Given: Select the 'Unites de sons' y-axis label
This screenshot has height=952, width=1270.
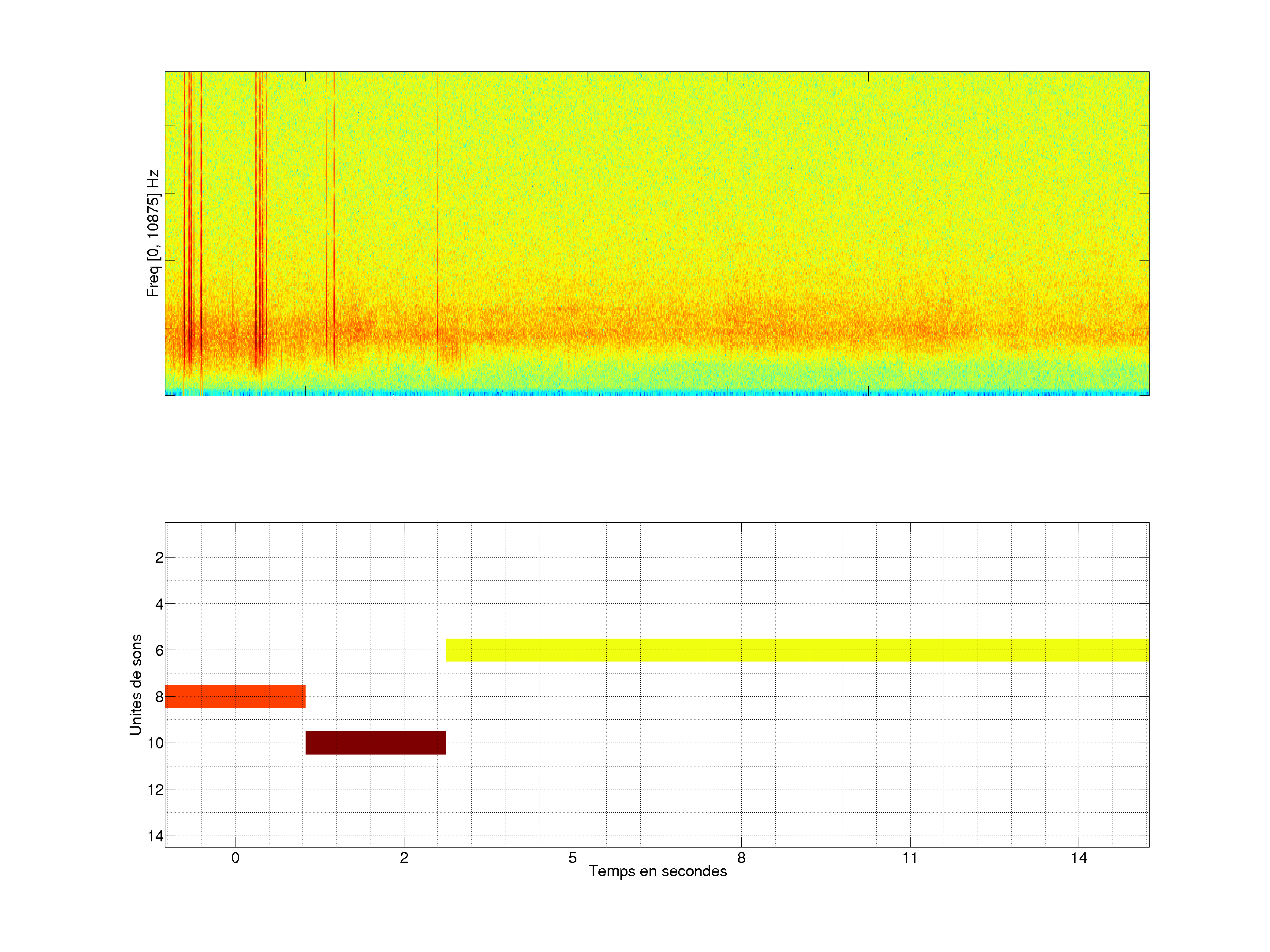Looking at the screenshot, I should tap(135, 684).
